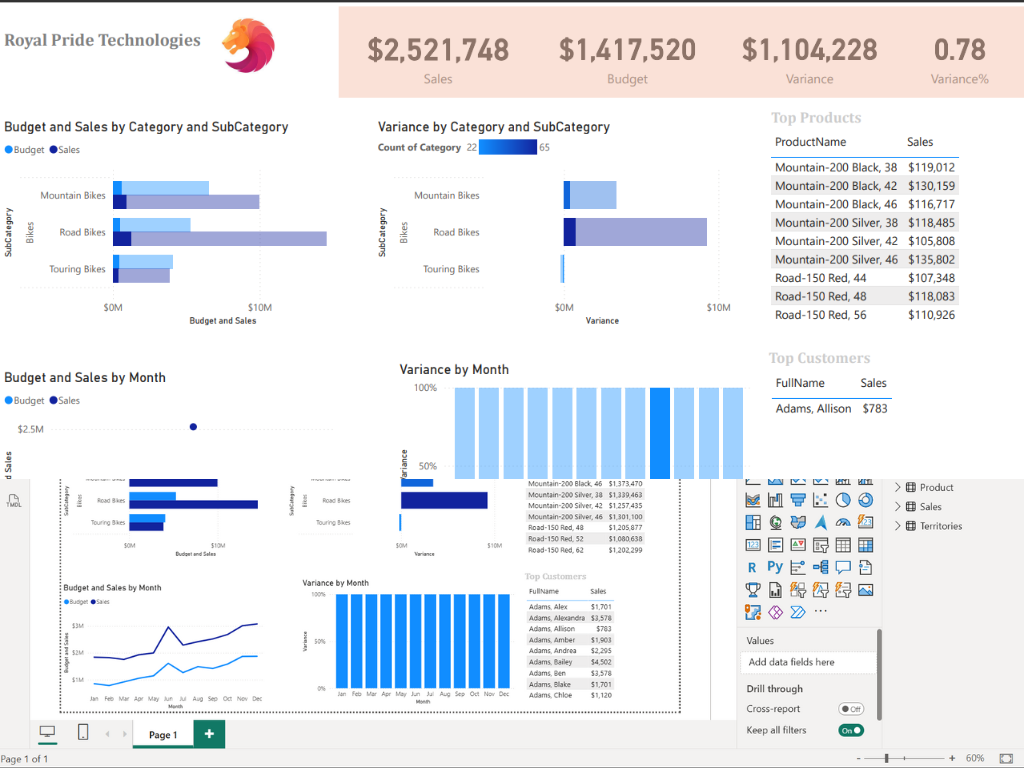Select the Q&A speech bubble visual

pos(843,568)
